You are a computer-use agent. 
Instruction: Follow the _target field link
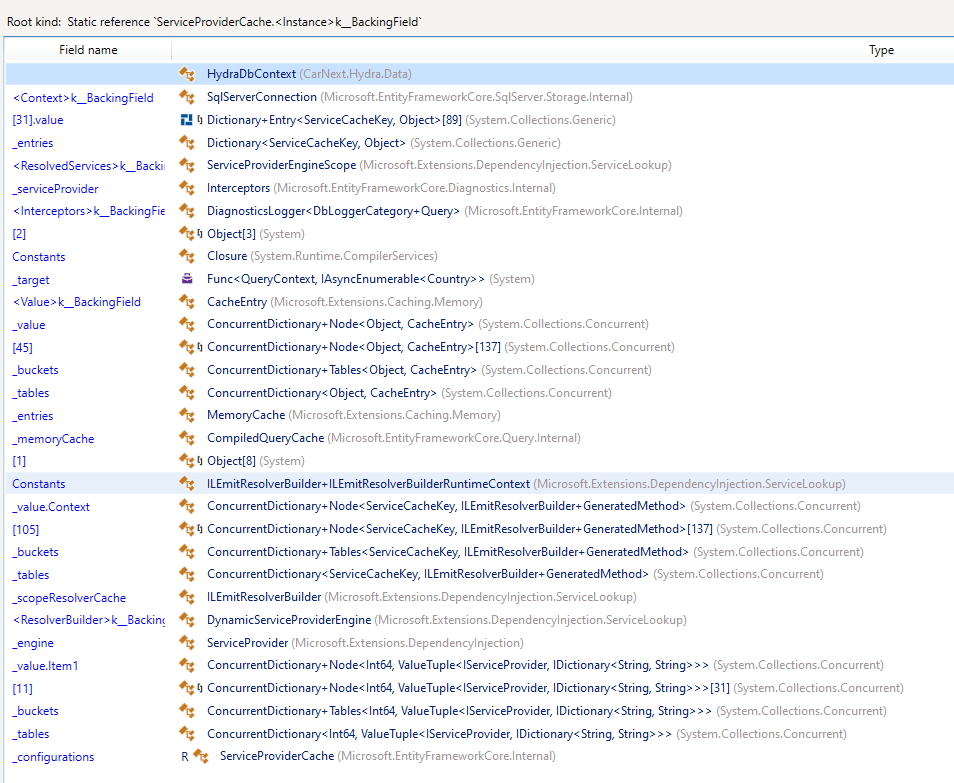[x=30, y=279]
